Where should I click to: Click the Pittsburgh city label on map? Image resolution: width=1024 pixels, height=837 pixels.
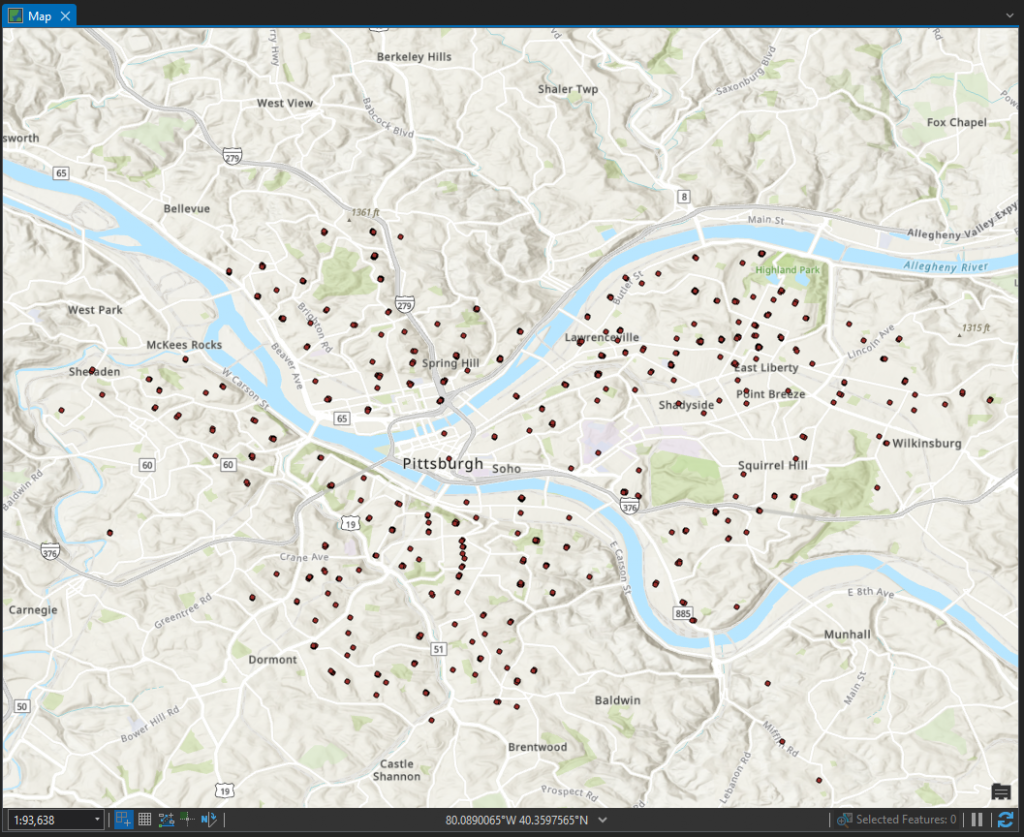tap(442, 464)
